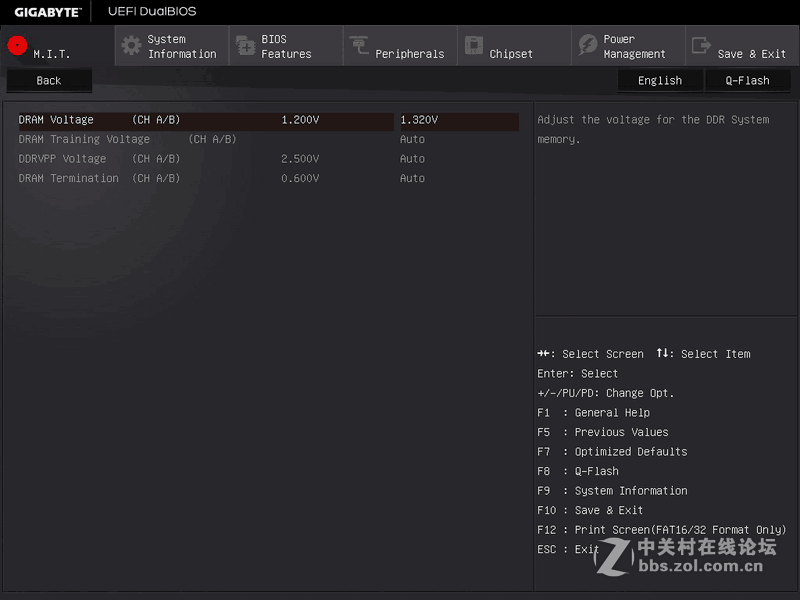Viewport: 800px width, 600px height.
Task: Switch to the Chipset tab
Action: 513,45
